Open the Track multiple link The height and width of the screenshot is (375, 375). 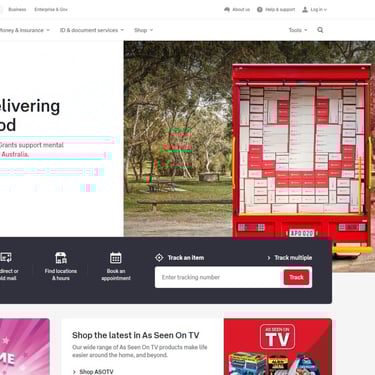click(x=293, y=258)
